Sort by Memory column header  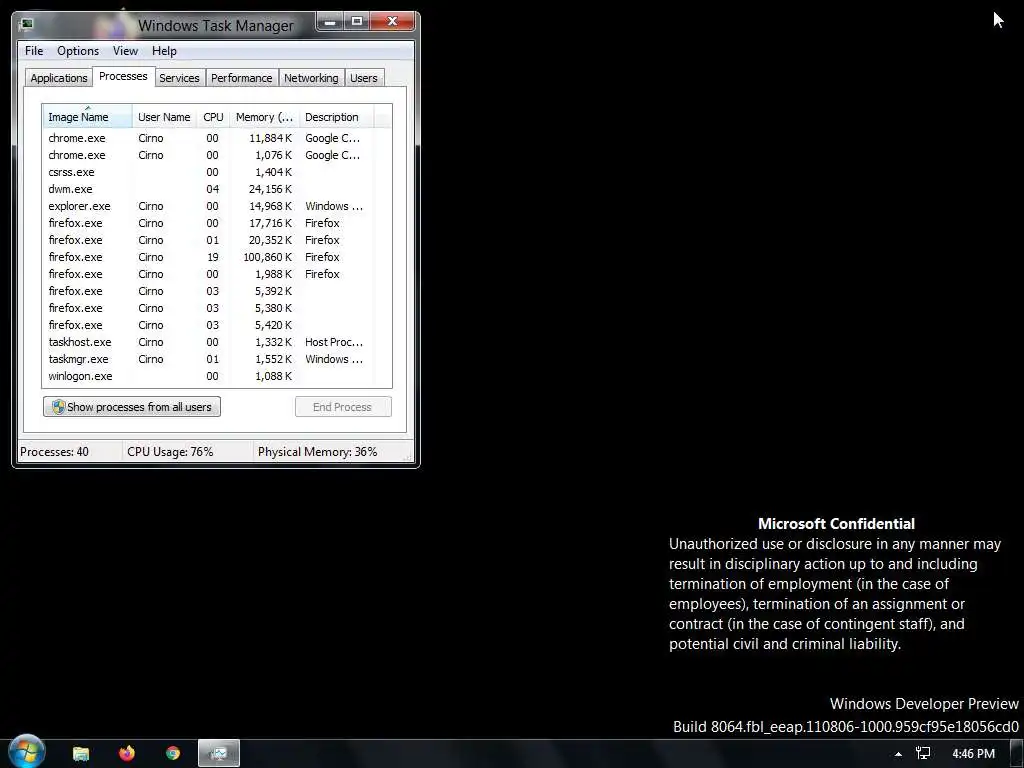point(264,117)
